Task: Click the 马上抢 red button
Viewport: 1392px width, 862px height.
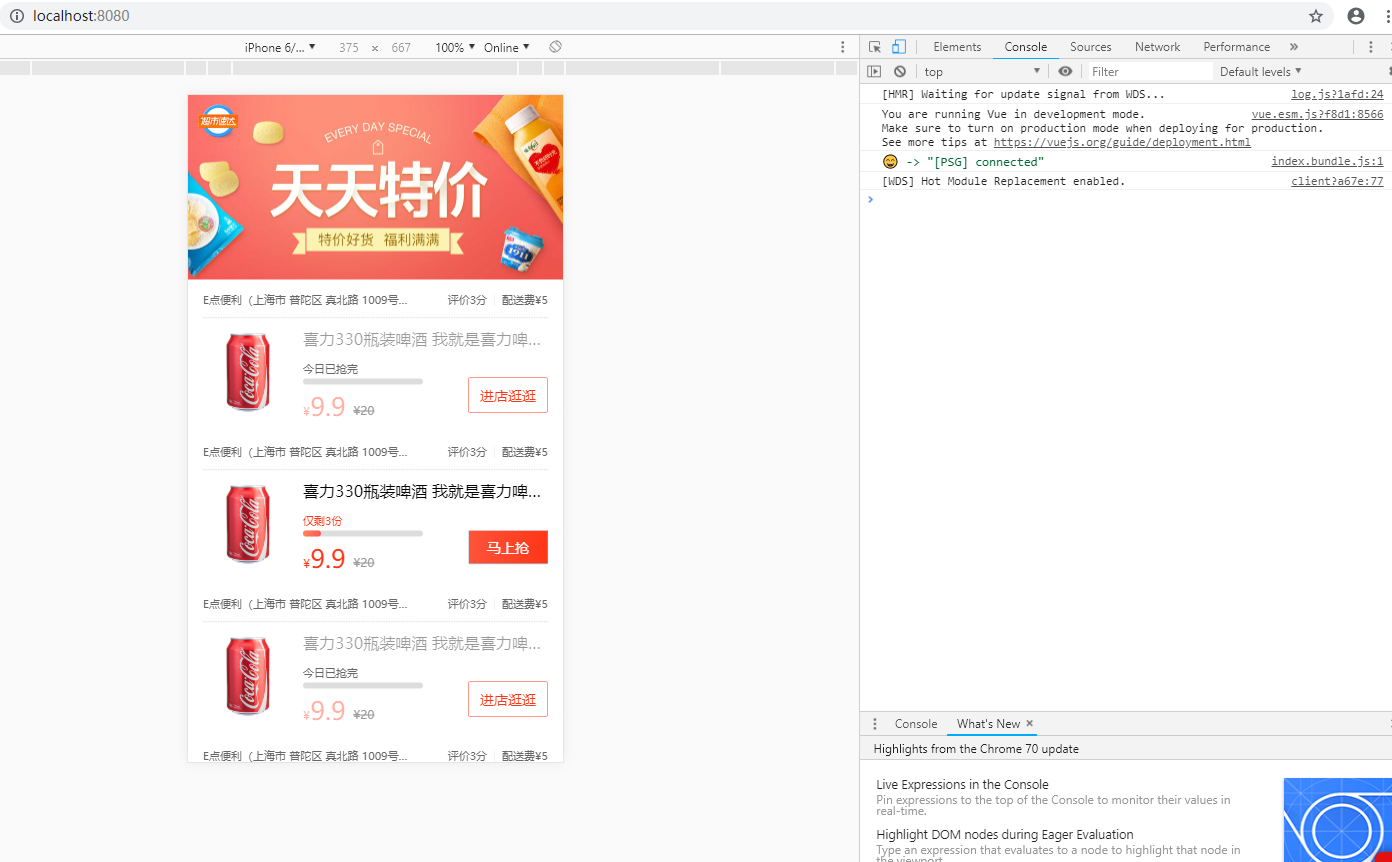Action: pyautogui.click(x=508, y=547)
